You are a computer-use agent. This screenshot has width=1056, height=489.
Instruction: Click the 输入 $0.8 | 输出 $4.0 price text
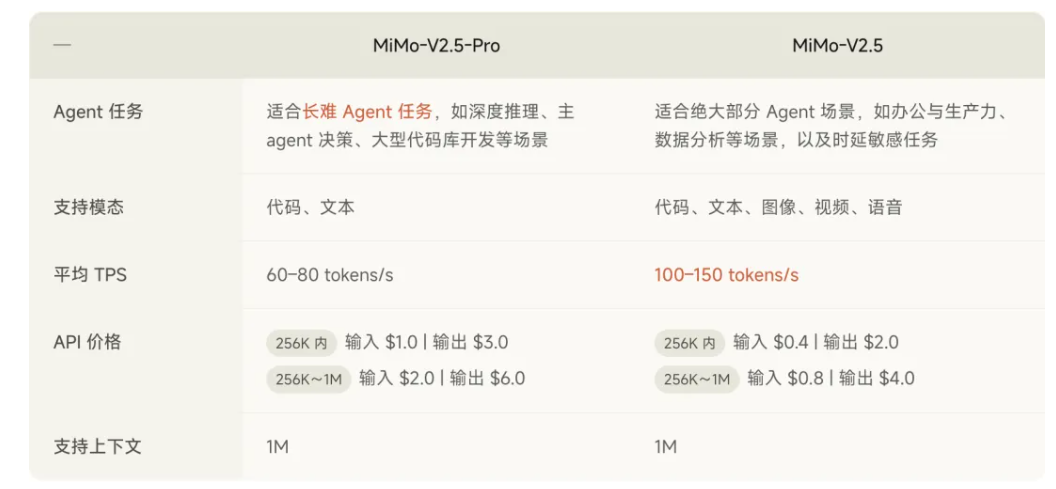coord(830,378)
